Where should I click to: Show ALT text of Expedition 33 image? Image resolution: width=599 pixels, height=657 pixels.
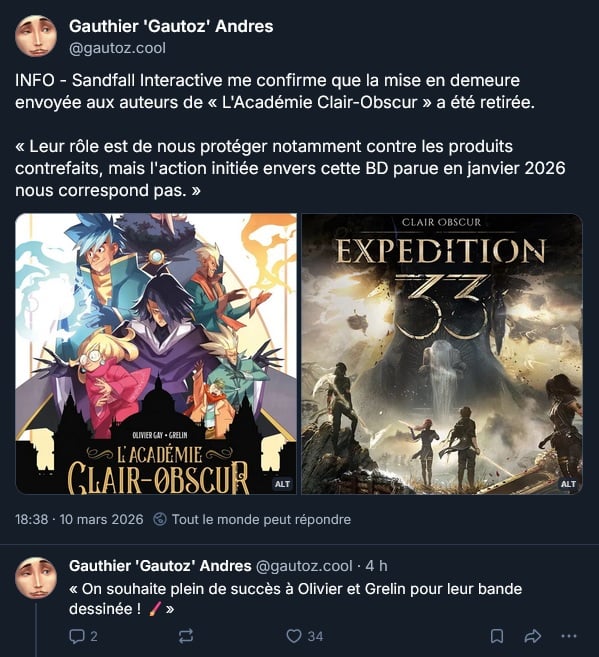click(568, 484)
